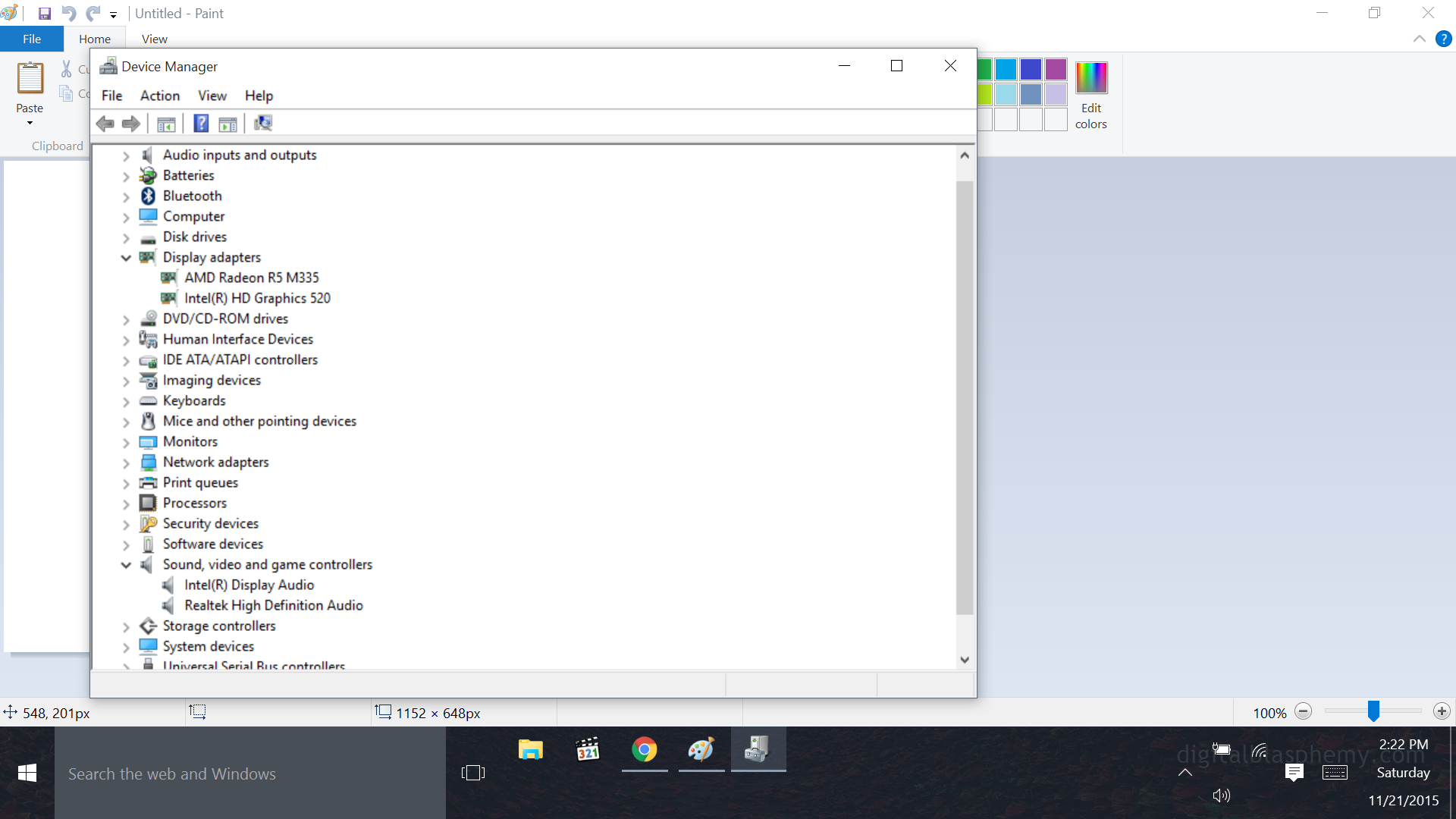This screenshot has width=1456, height=819.
Task: Collapse the Paint ribbon with the arrow
Action: point(1420,39)
